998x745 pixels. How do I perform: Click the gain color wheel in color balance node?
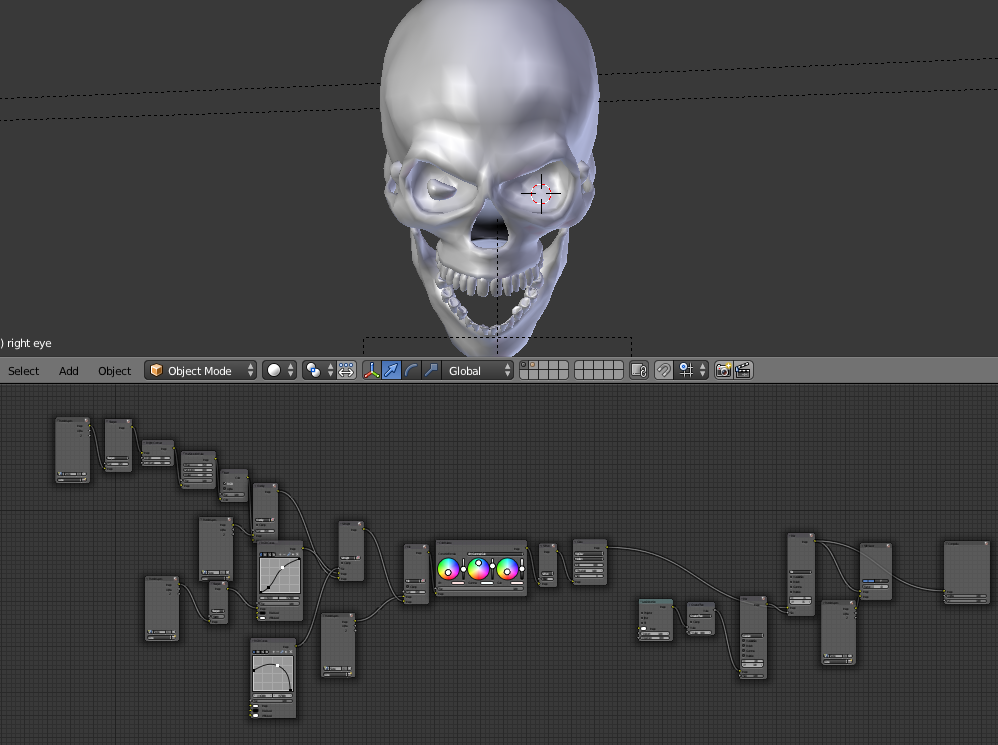507,569
